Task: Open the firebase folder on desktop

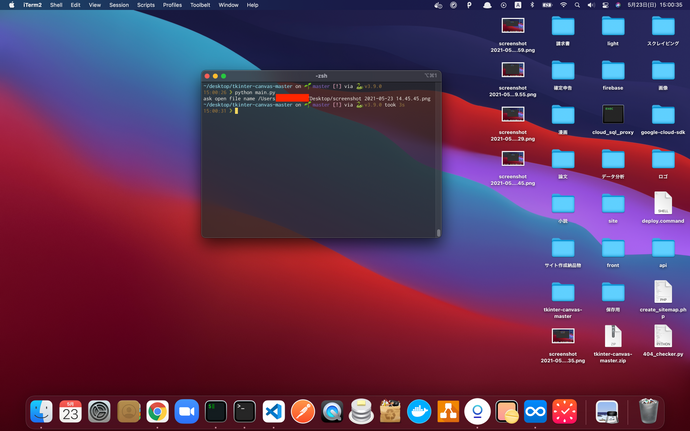Action: click(x=612, y=71)
